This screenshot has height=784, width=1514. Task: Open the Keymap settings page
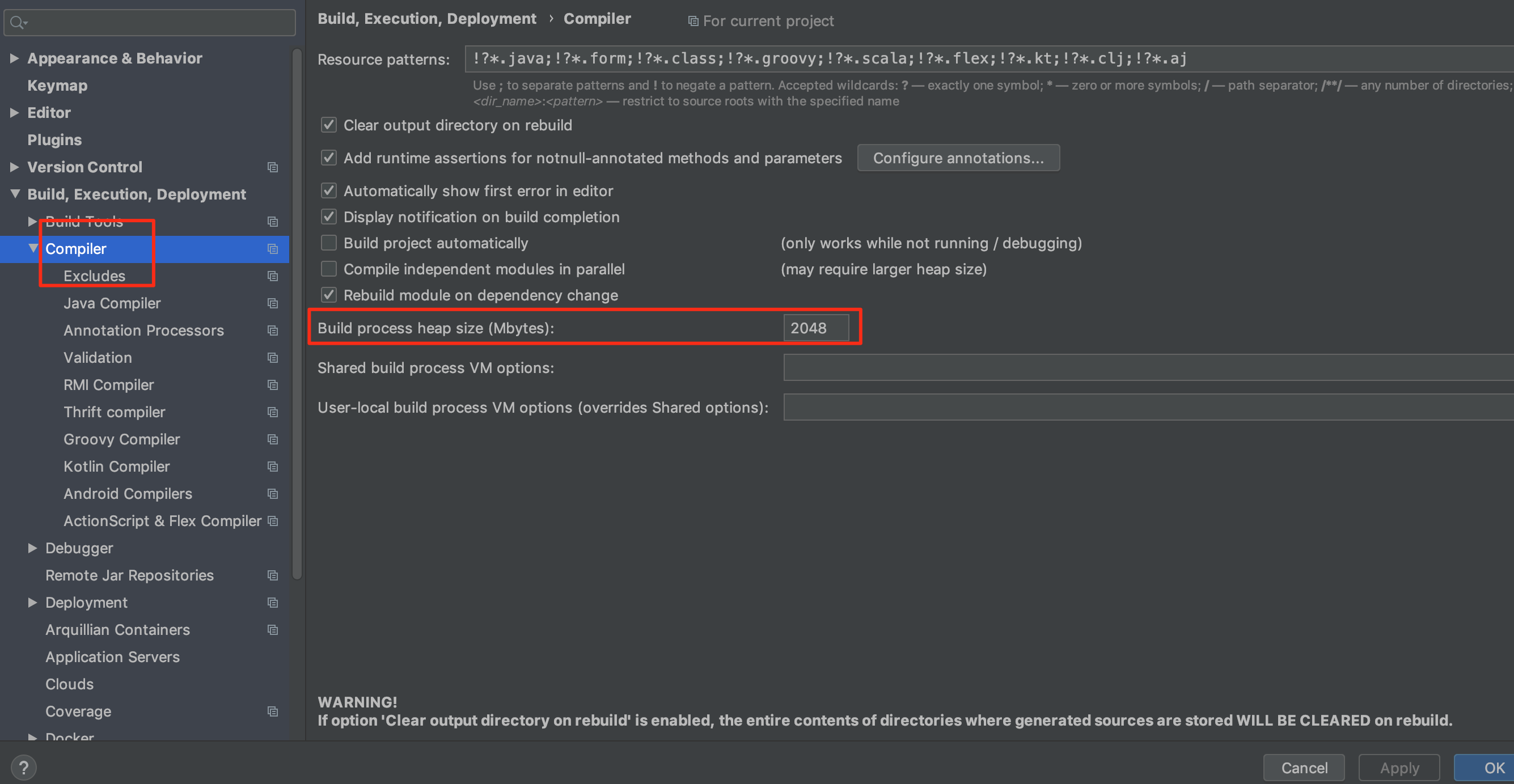click(57, 86)
